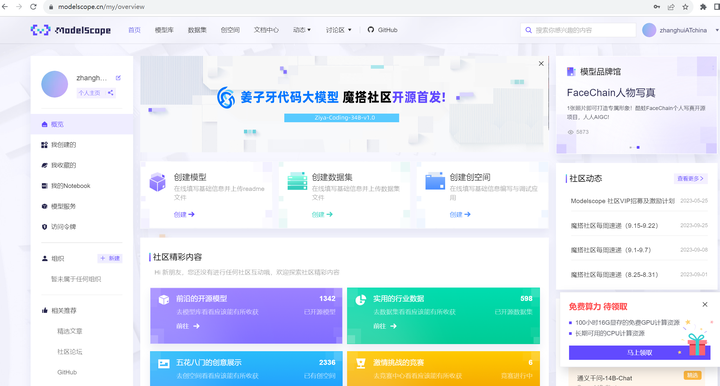Click the cube icon on 前沿的开源模型

[164, 300]
